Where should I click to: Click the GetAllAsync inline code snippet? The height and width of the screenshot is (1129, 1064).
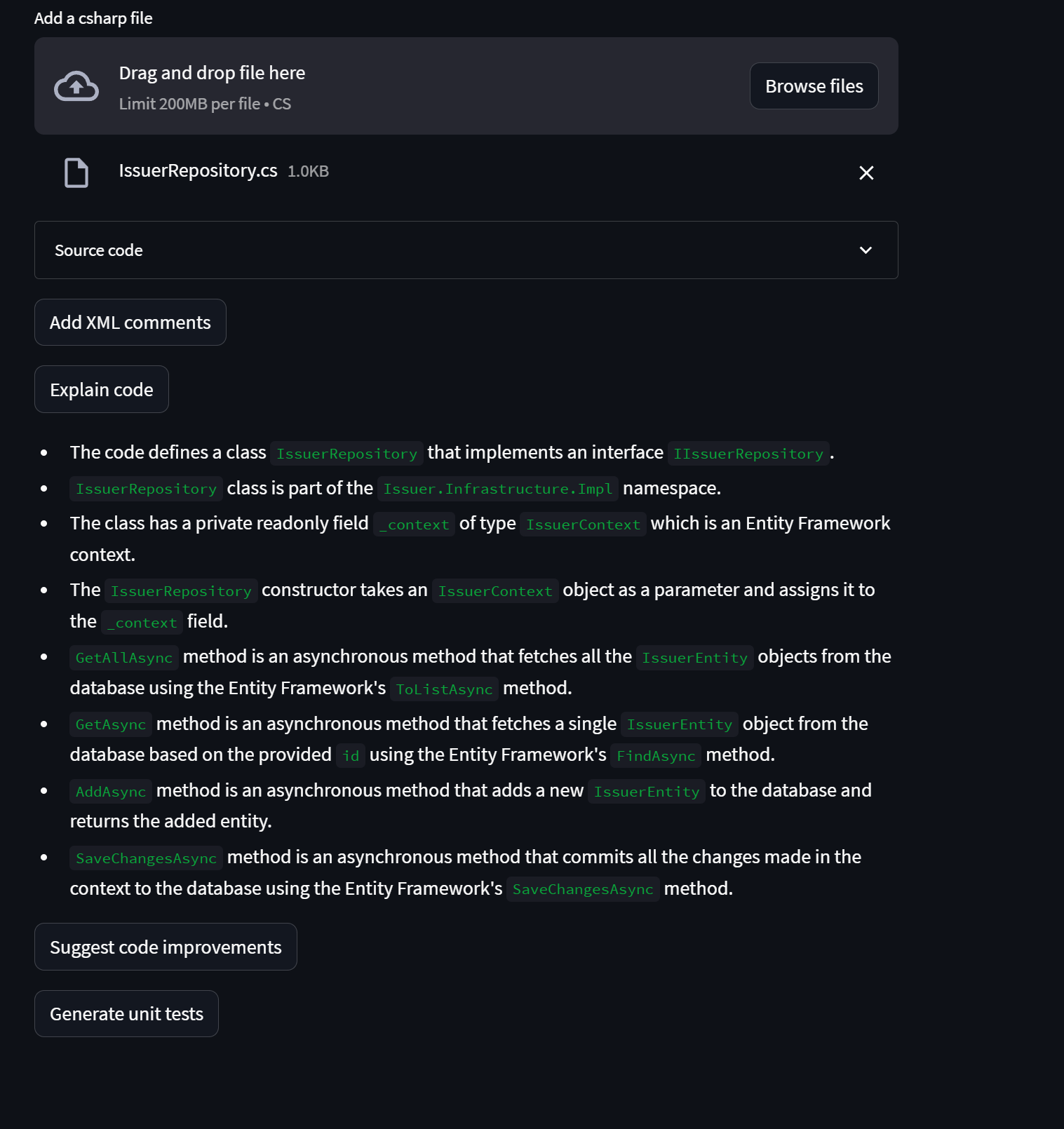point(124,658)
